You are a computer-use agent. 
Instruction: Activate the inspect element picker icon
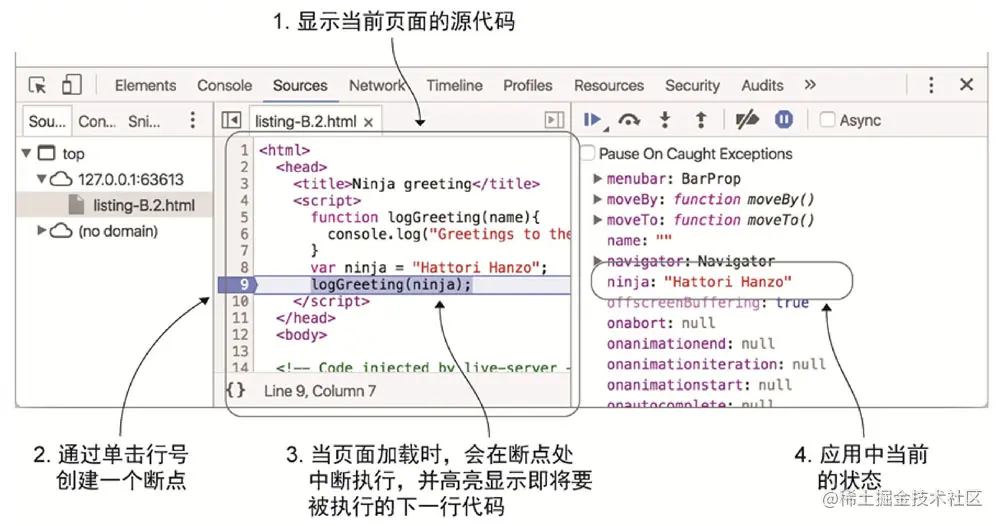[x=37, y=85]
